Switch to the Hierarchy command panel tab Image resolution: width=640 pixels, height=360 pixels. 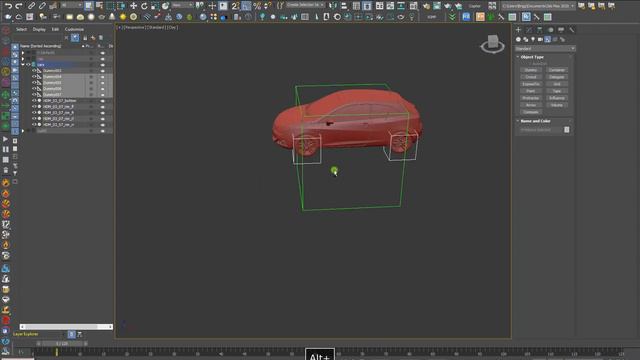click(x=540, y=30)
